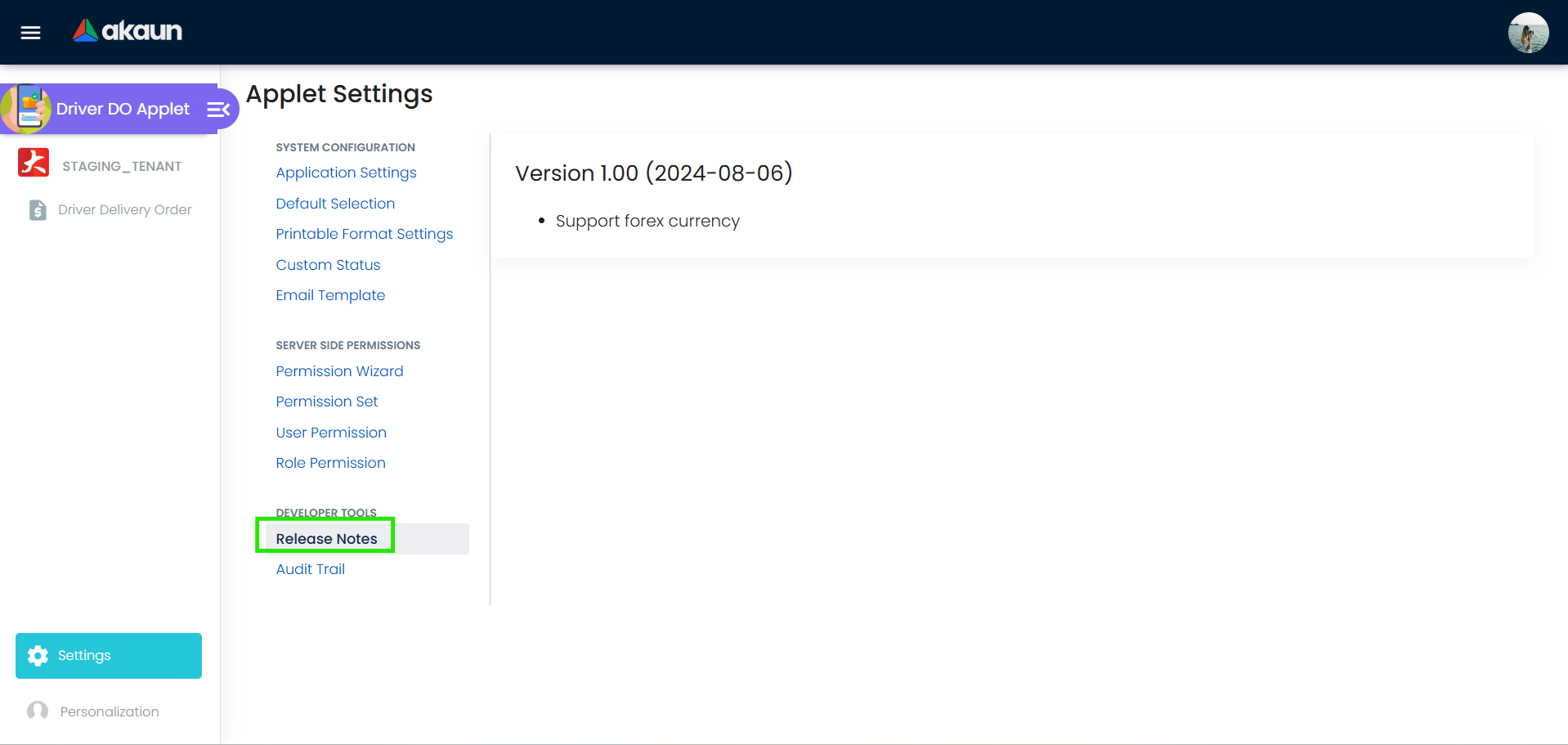
Task: Click the akaun logo
Action: pyautogui.click(x=127, y=31)
